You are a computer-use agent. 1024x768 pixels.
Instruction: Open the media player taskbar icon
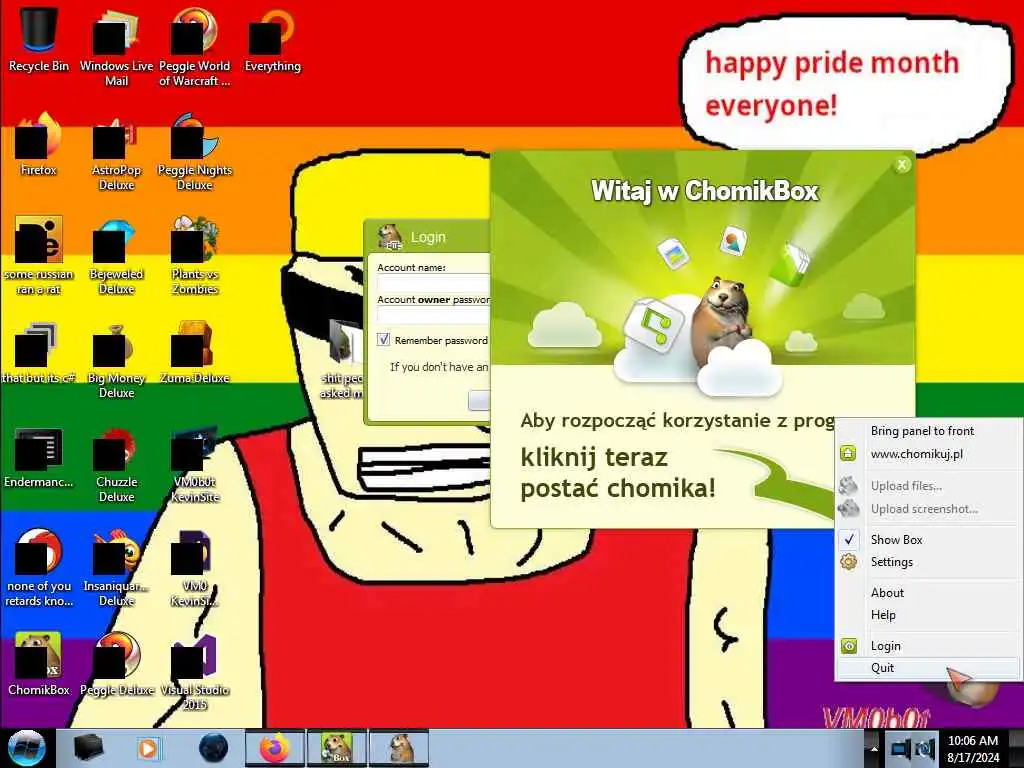click(x=148, y=748)
